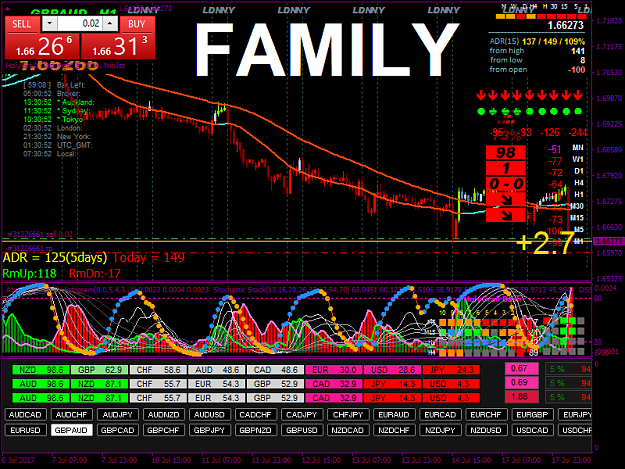Switch chart to NZDCHF pair
The image size is (625, 469).
(x=394, y=430)
